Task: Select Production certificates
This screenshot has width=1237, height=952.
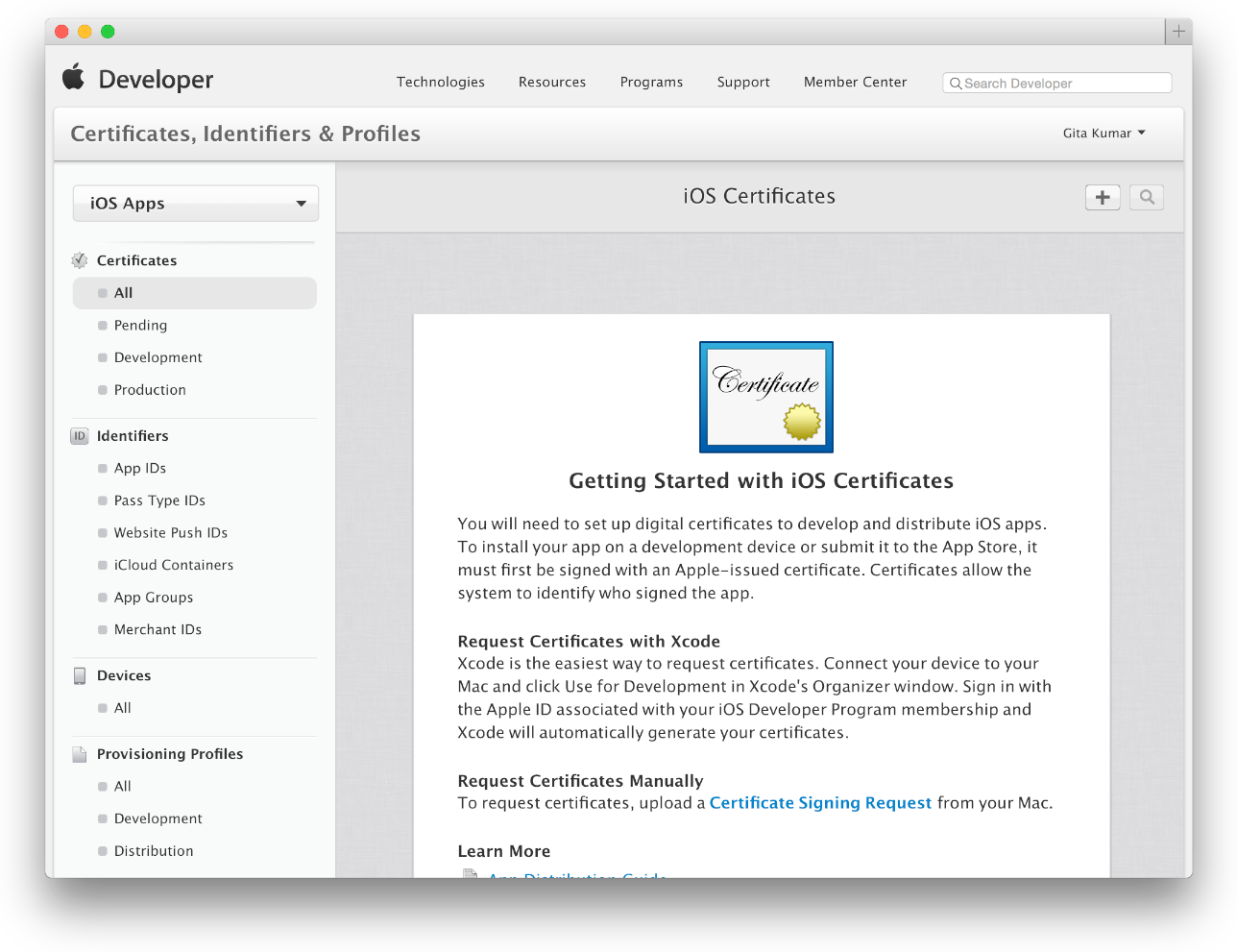Action: (150, 390)
